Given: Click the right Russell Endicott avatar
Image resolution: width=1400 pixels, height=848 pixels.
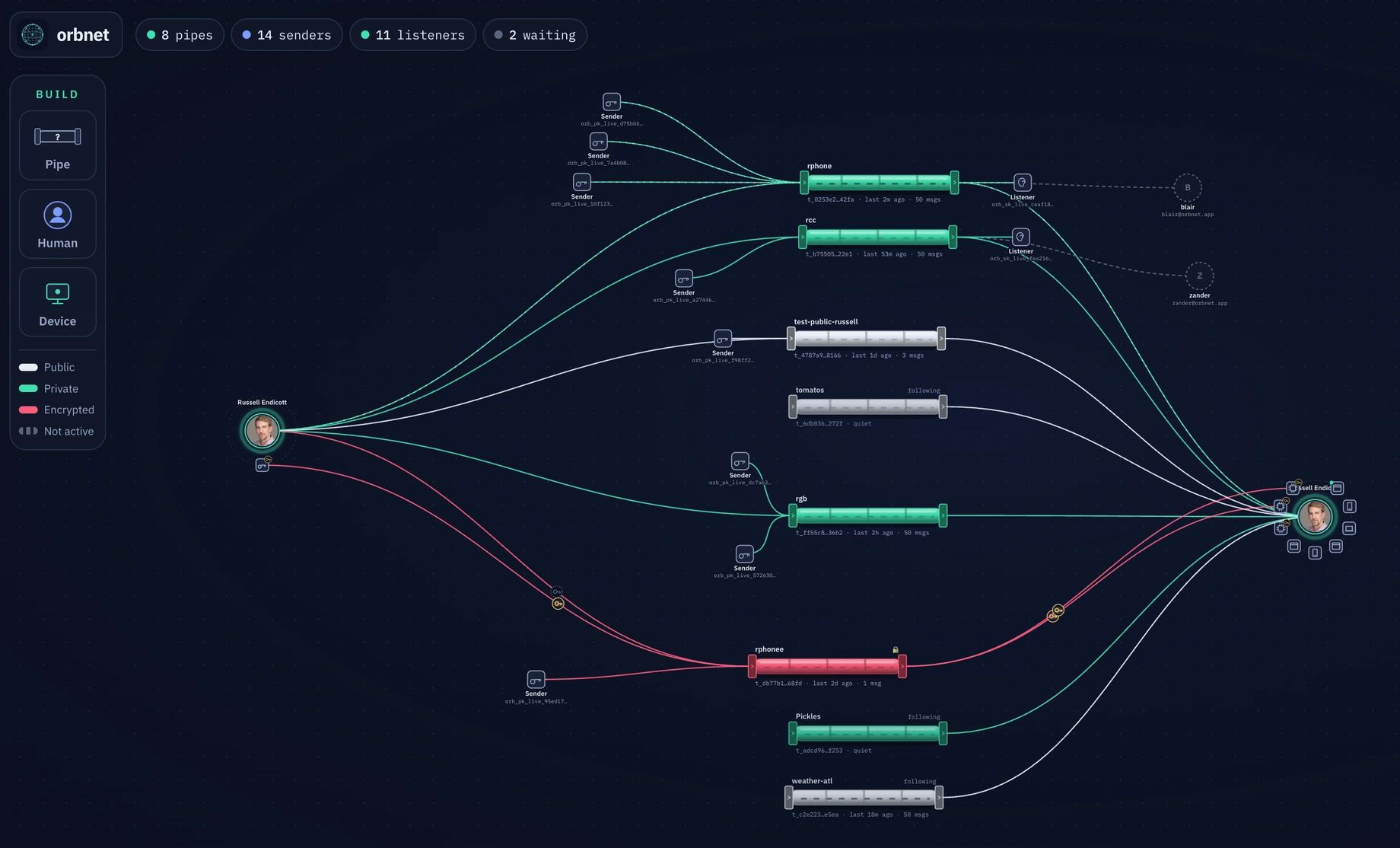Looking at the screenshot, I should coord(1315,517).
